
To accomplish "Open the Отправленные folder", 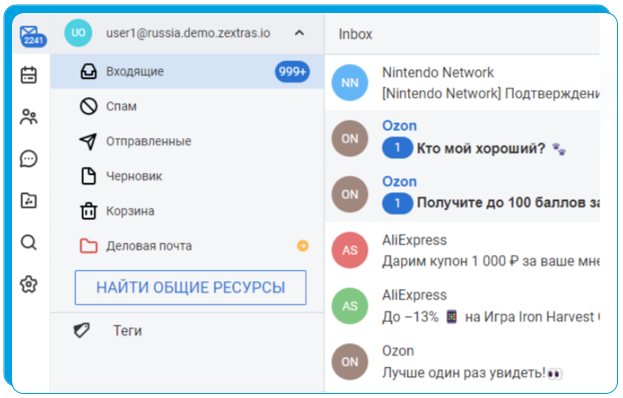I will pyautogui.click(x=187, y=141).
